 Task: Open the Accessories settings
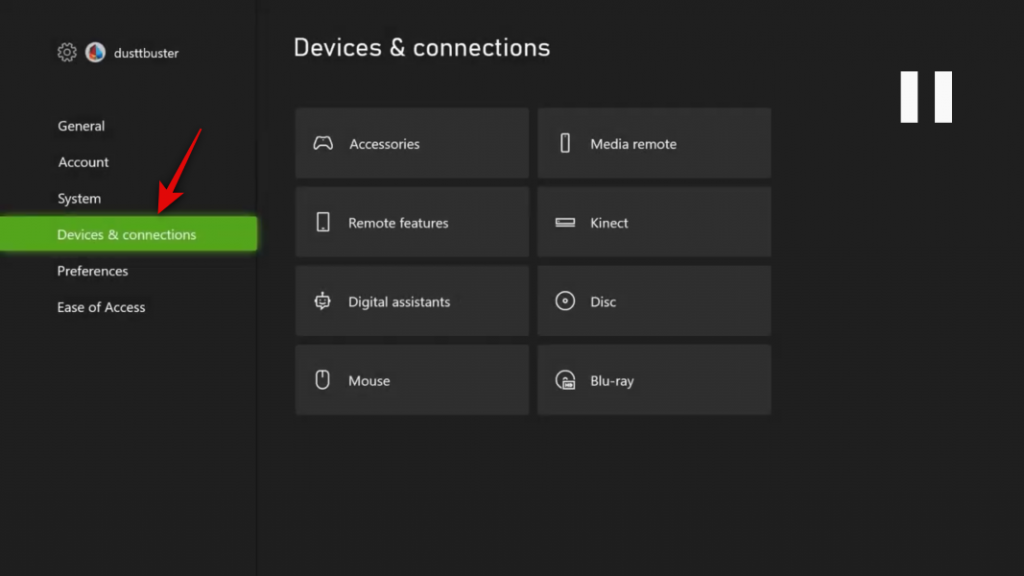pyautogui.click(x=411, y=143)
